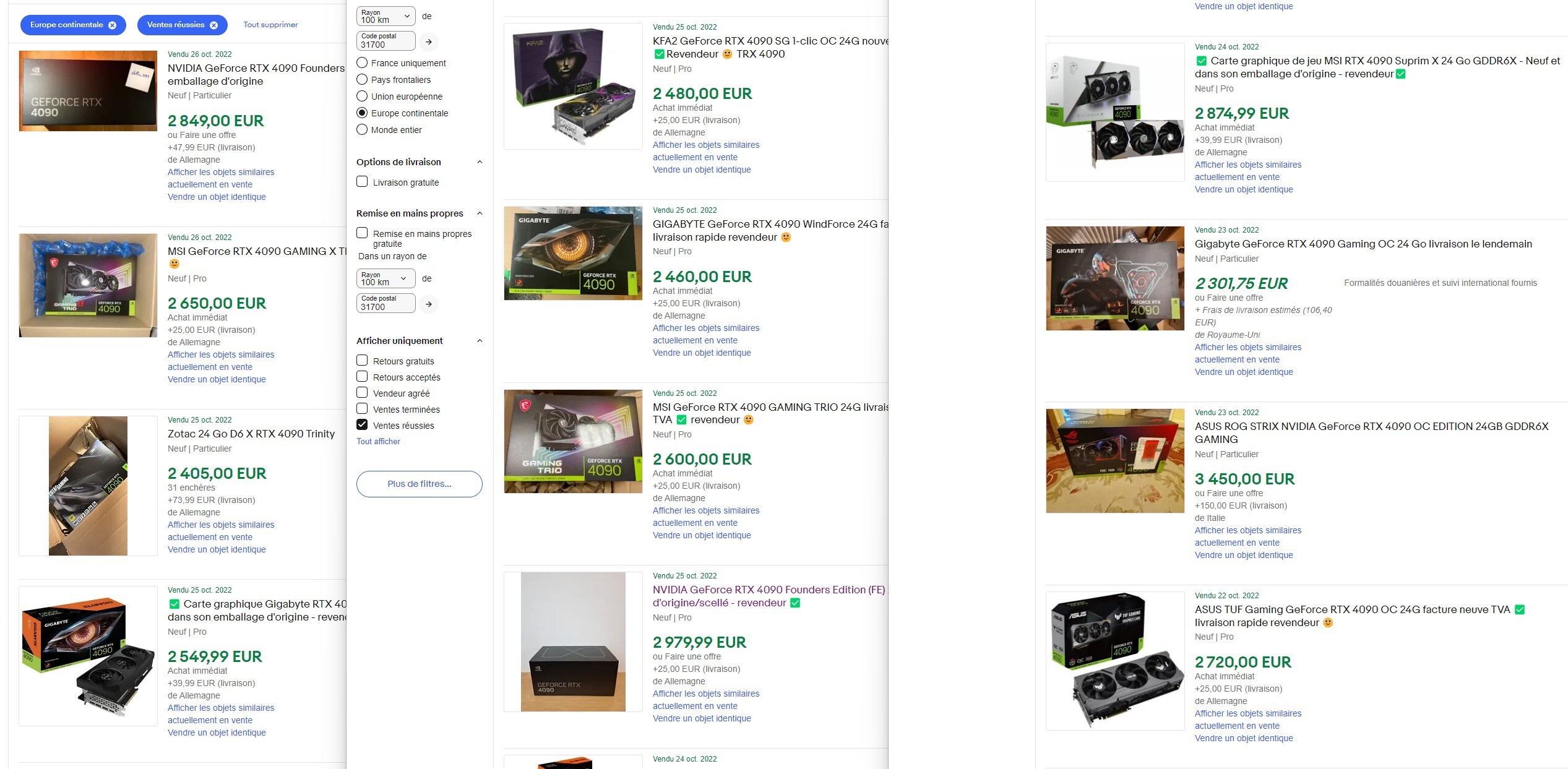Select the Monde entier radio option

point(362,129)
